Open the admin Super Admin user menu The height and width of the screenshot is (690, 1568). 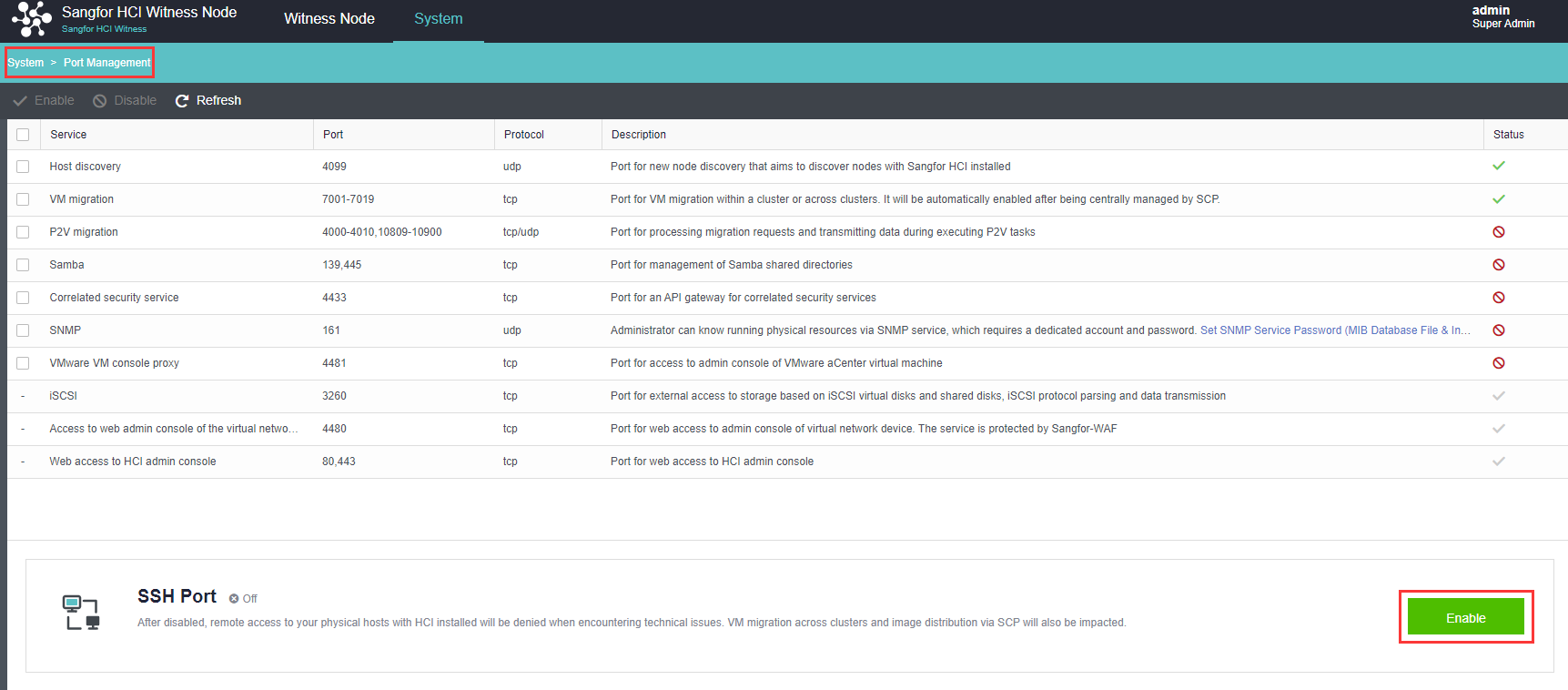tap(1502, 17)
